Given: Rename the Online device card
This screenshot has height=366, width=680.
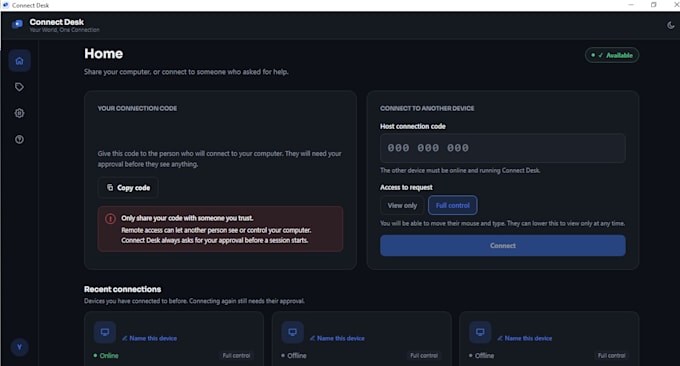Looking at the screenshot, I should 150,338.
